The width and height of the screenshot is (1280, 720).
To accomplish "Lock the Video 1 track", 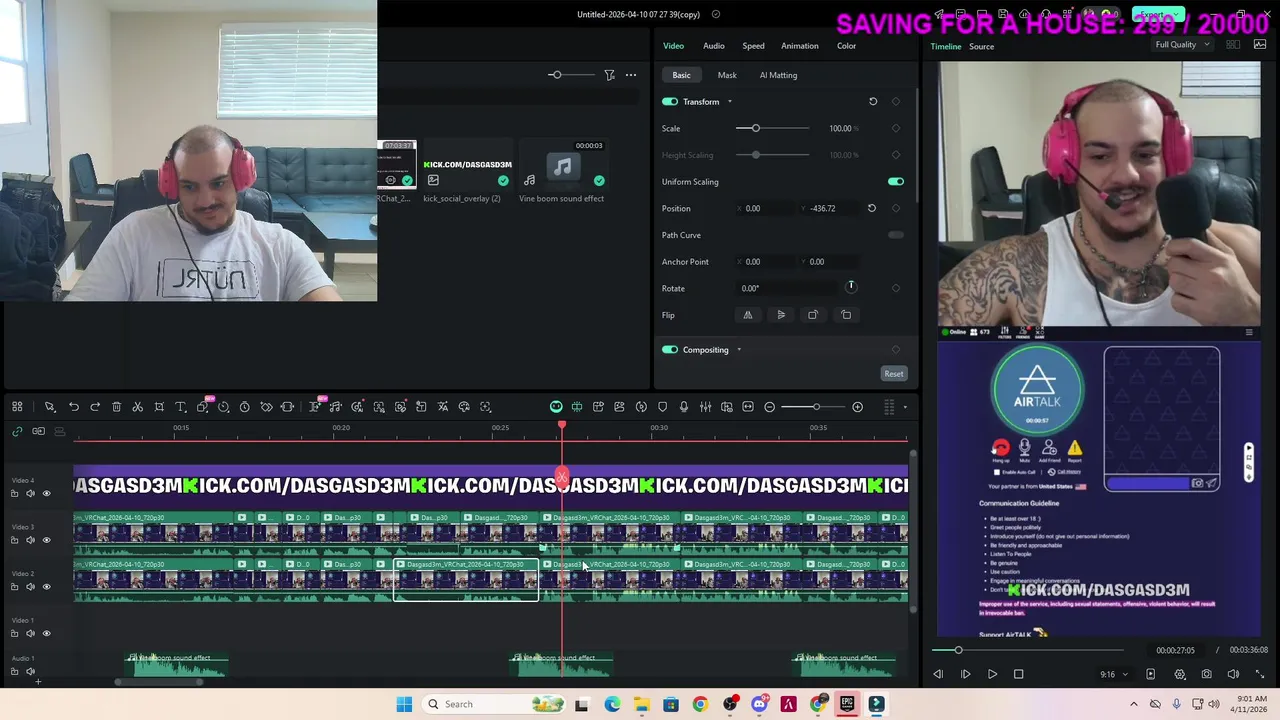I will coord(15,633).
